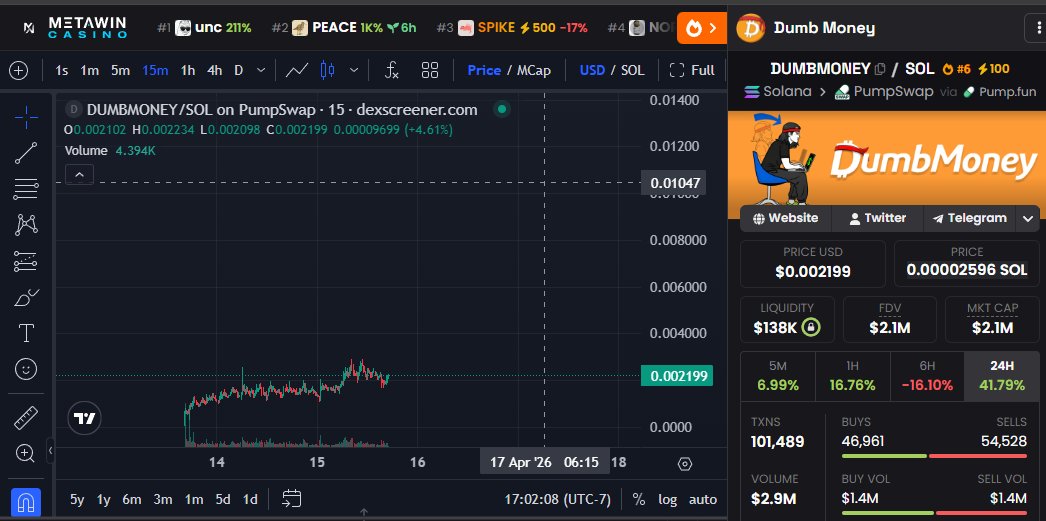The width and height of the screenshot is (1046, 521).
Task: Toggle chart to MCap mode
Action: click(x=534, y=70)
